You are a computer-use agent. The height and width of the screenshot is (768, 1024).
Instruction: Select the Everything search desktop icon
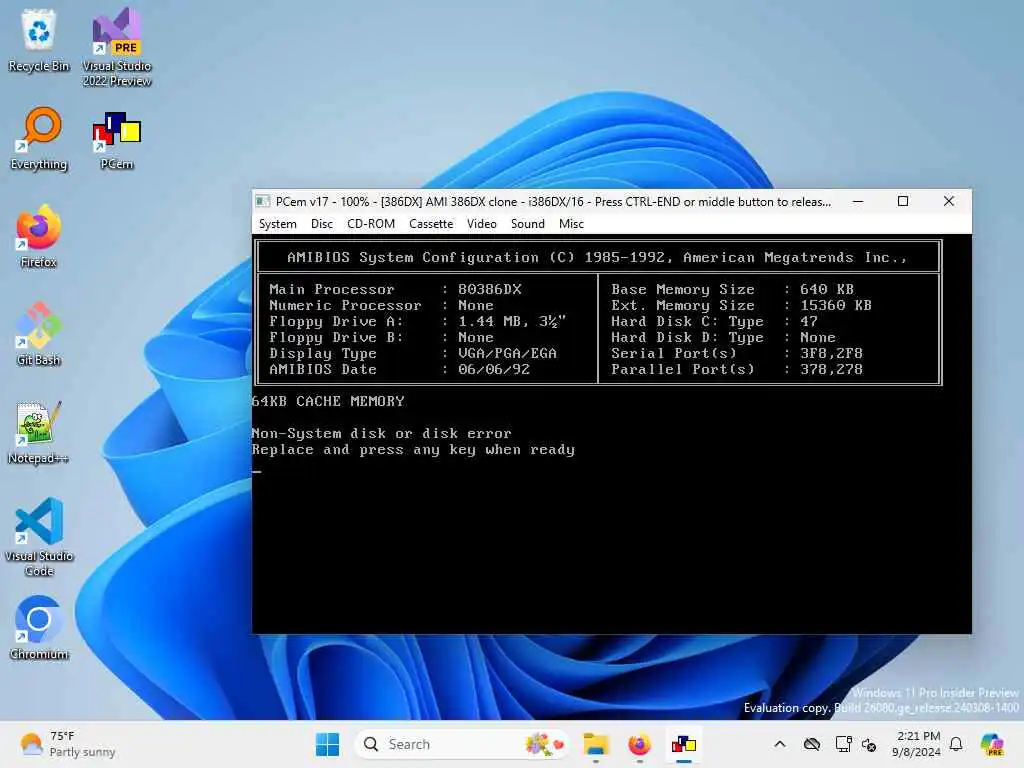coord(39,138)
